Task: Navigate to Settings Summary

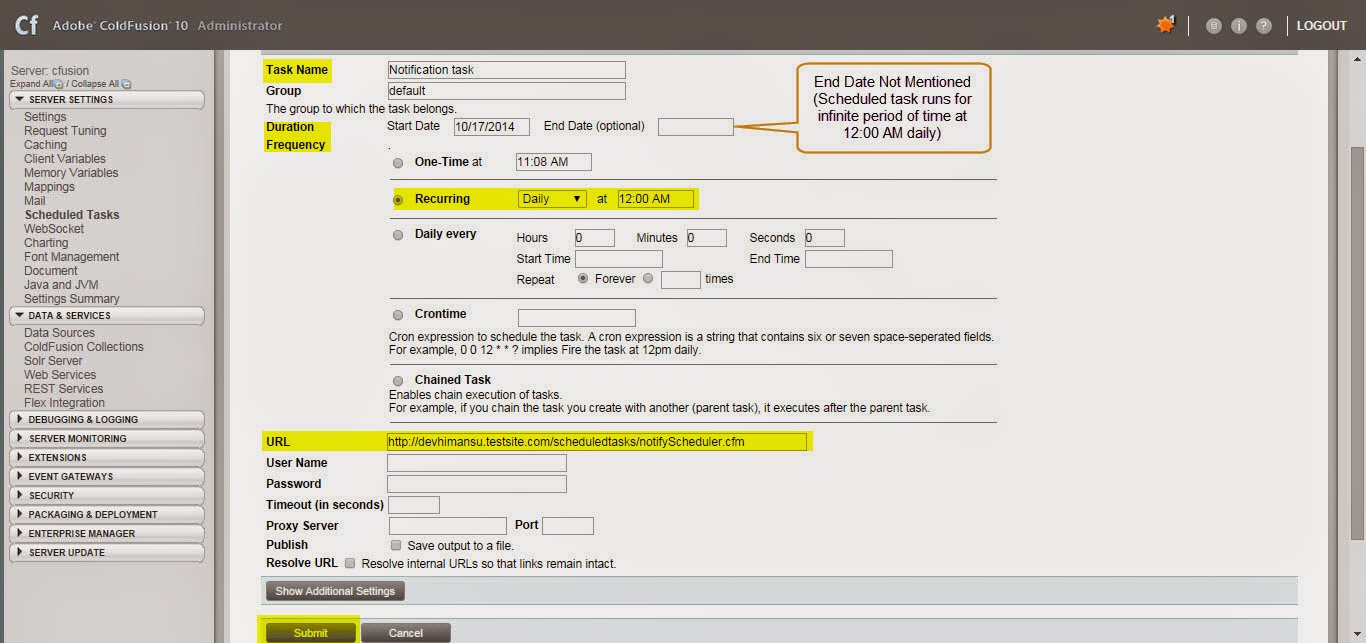Action: pyautogui.click(x=71, y=298)
